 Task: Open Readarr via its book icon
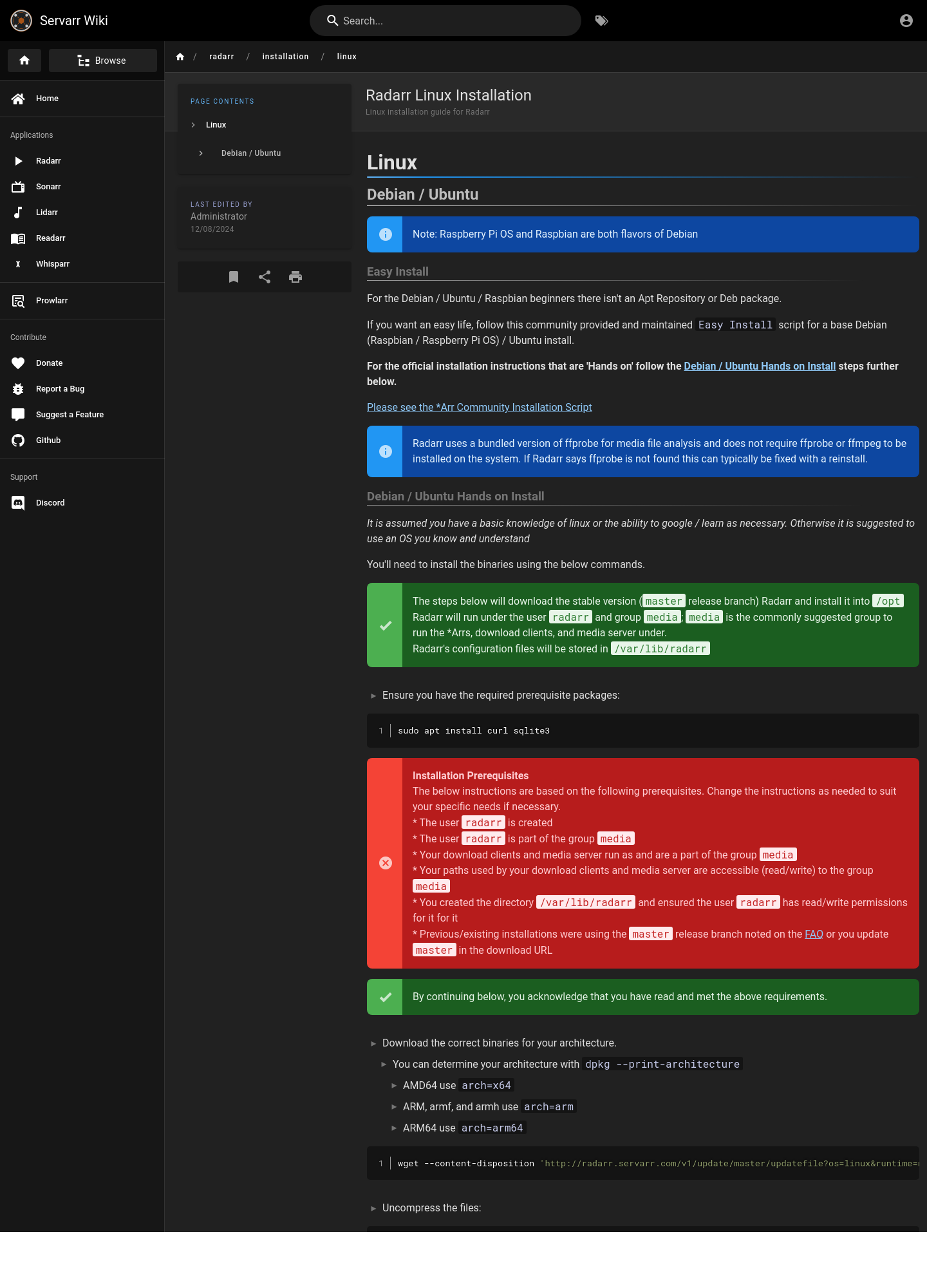tap(18, 238)
